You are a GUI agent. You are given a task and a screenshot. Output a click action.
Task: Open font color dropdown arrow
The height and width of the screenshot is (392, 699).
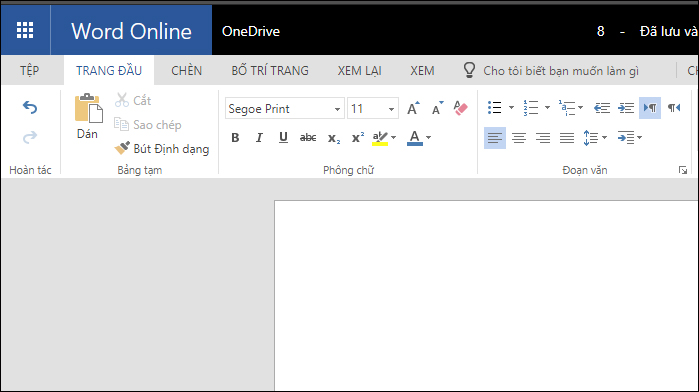tap(428, 138)
